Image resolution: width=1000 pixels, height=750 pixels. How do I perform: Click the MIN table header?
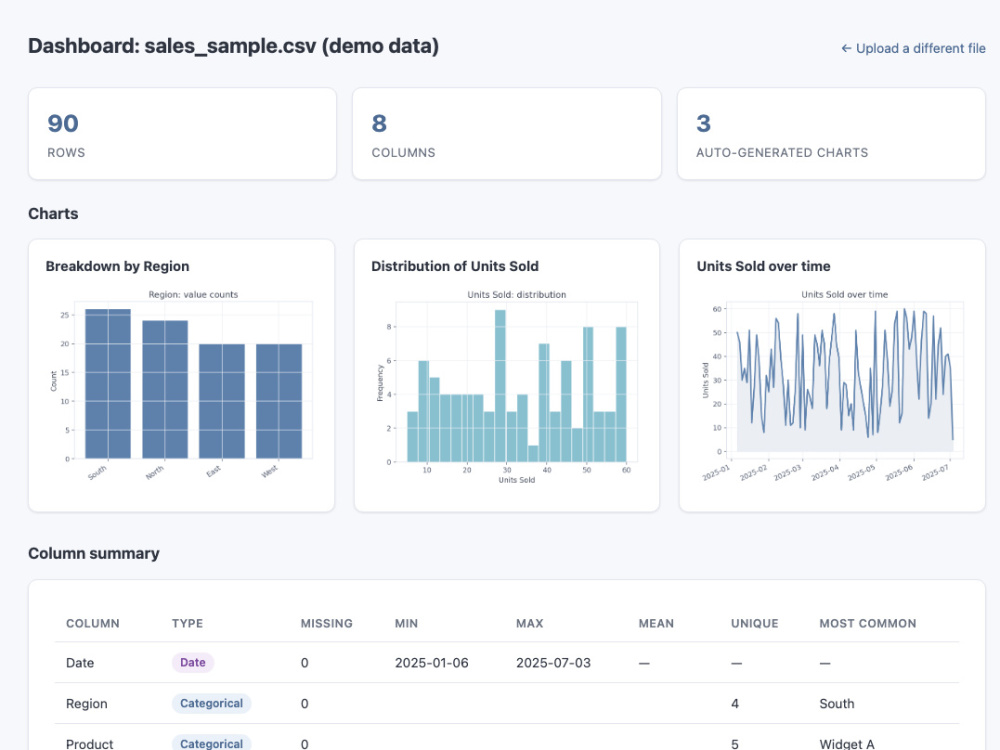[406, 624]
